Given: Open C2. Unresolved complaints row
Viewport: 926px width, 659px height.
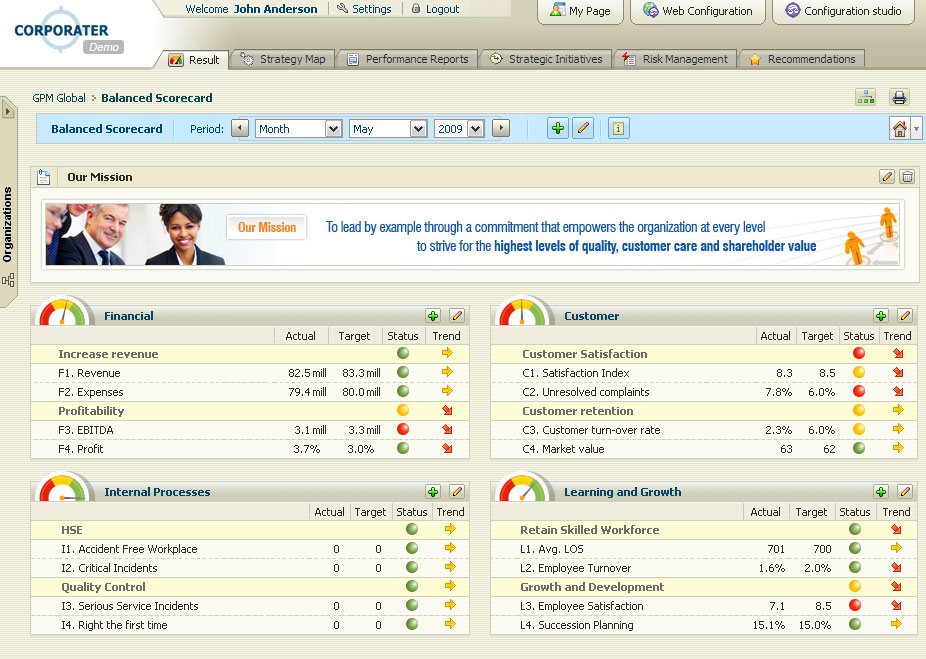Looking at the screenshot, I should pos(704,392).
